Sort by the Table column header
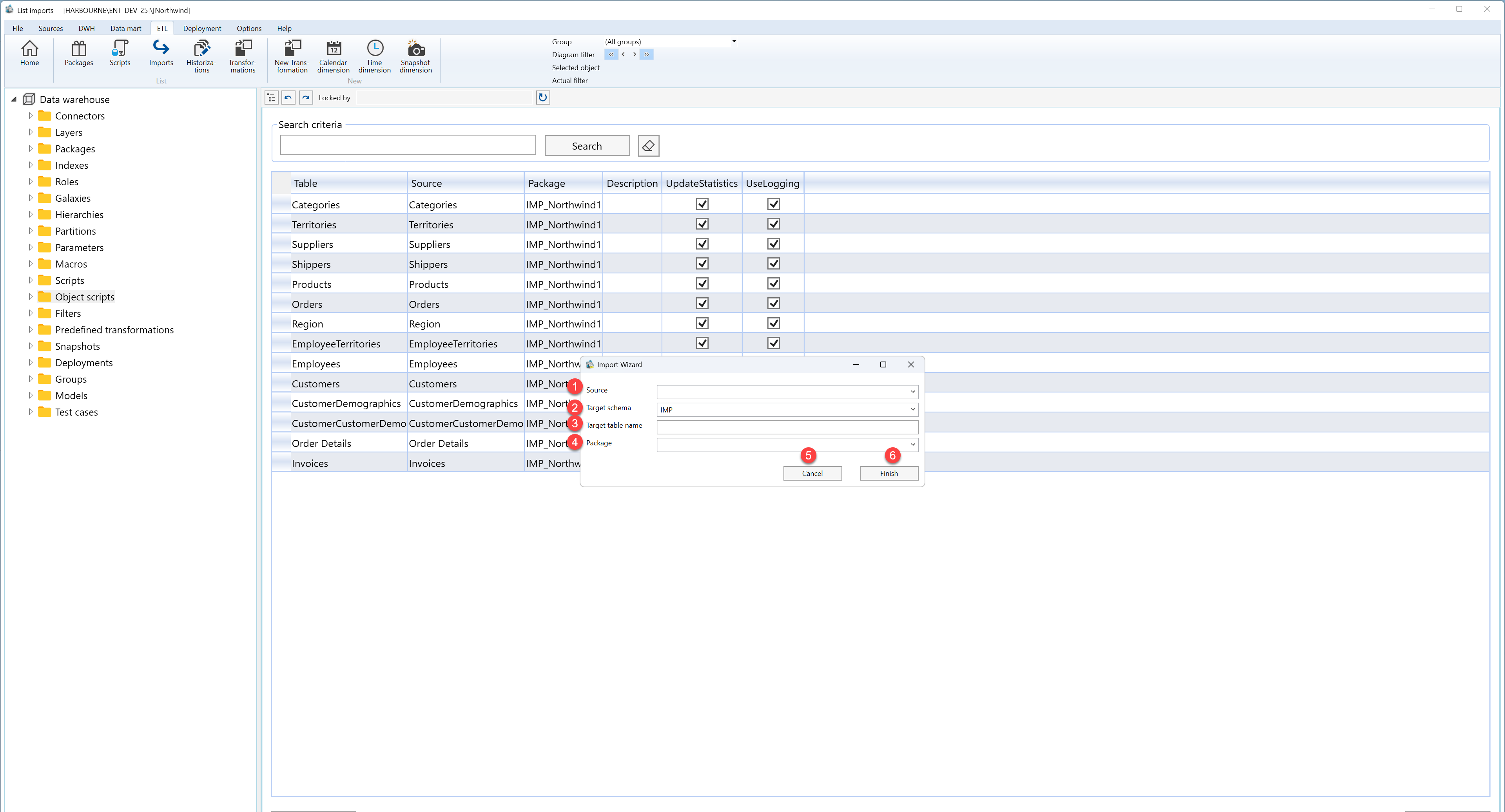The image size is (1505, 812). click(349, 183)
